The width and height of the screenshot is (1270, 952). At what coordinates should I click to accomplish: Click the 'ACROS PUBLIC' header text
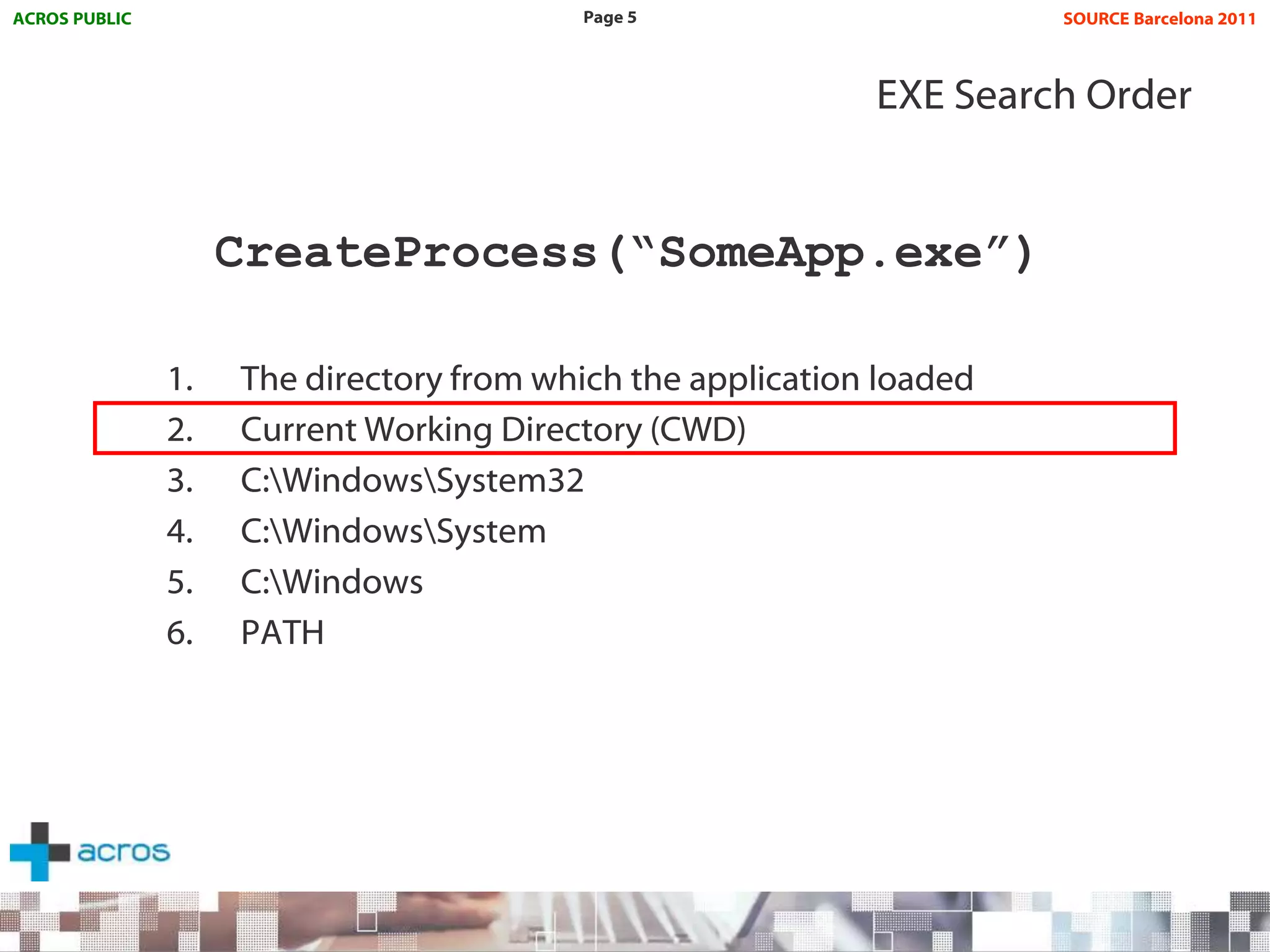(x=72, y=19)
